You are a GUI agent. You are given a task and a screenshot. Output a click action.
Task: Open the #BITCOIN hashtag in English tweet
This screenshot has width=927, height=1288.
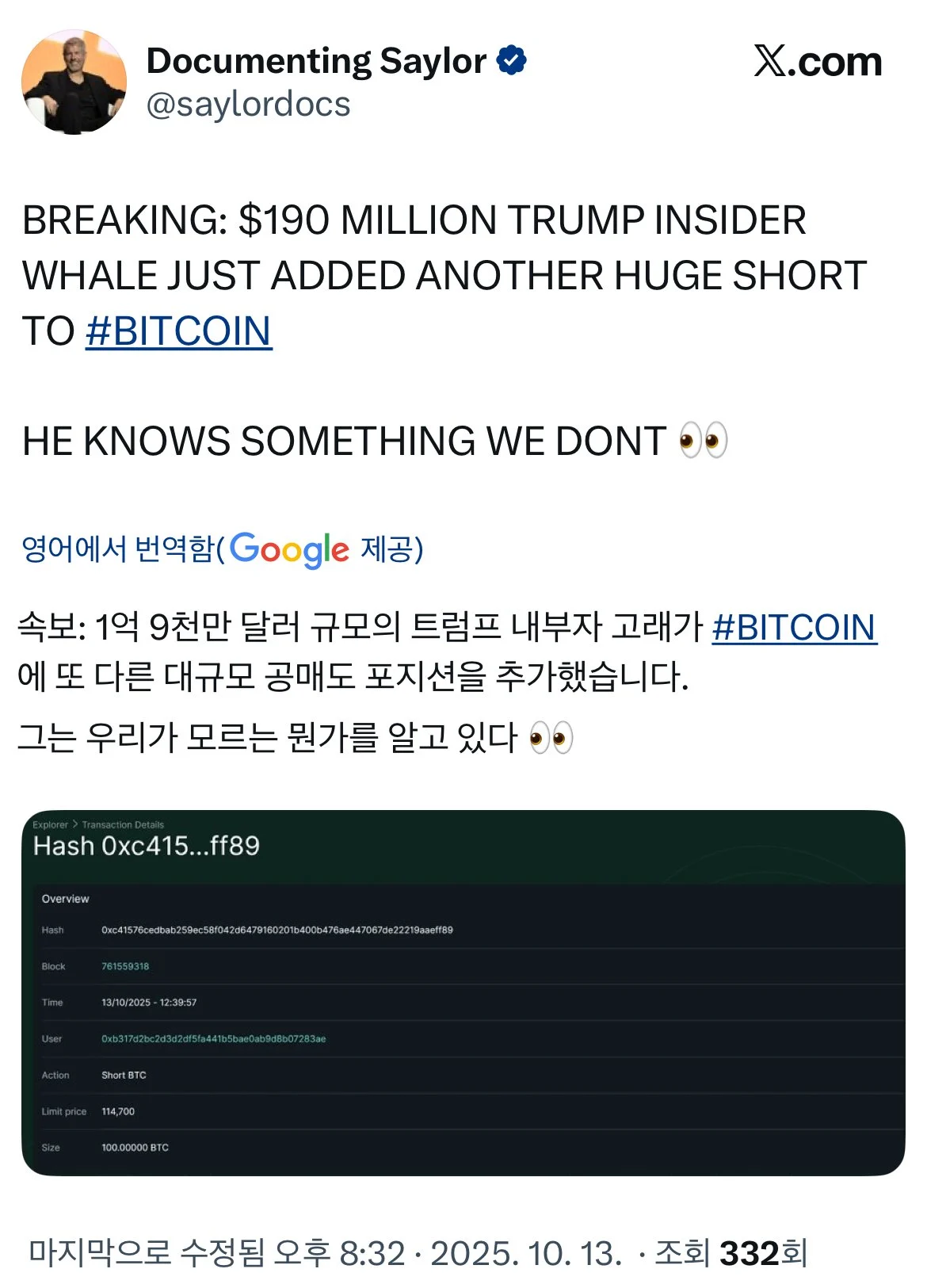pyautogui.click(x=179, y=331)
